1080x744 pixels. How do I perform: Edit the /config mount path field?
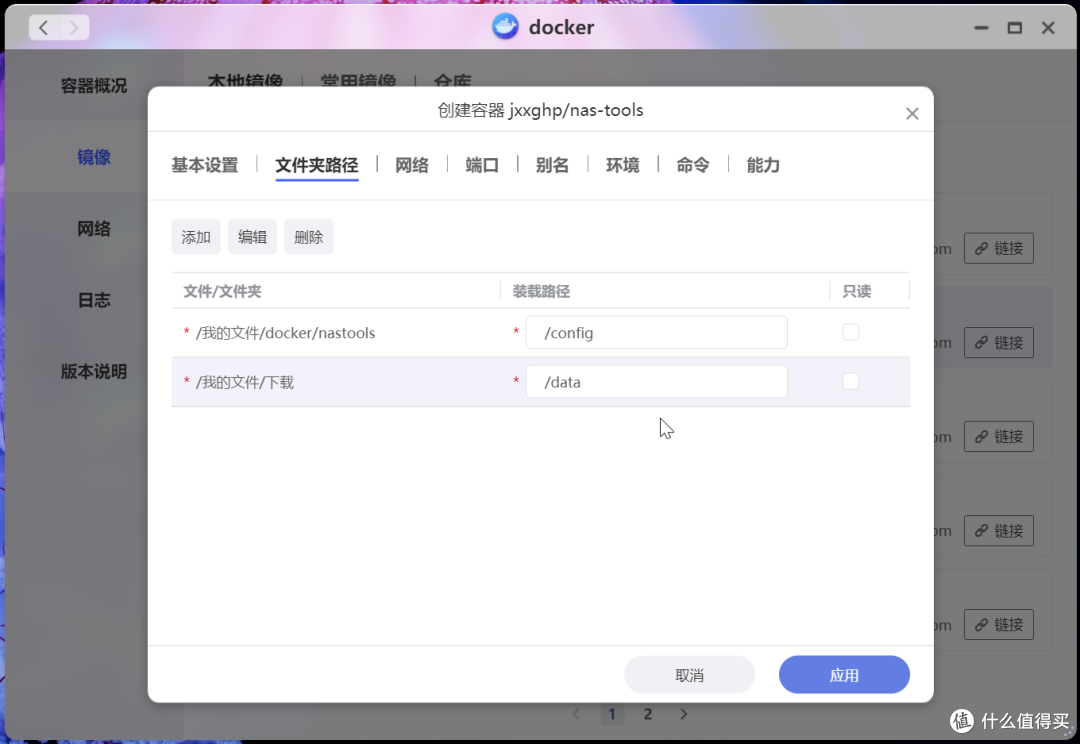point(656,333)
